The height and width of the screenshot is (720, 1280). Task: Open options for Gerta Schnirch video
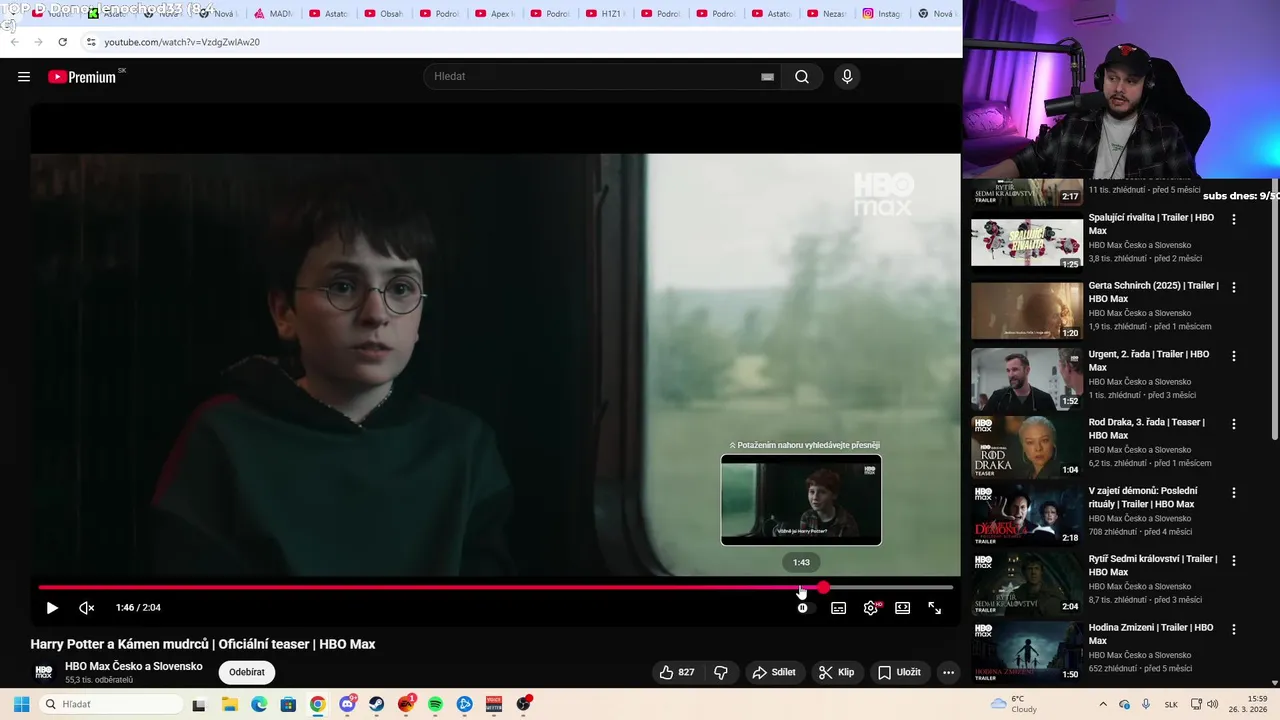click(x=1234, y=287)
